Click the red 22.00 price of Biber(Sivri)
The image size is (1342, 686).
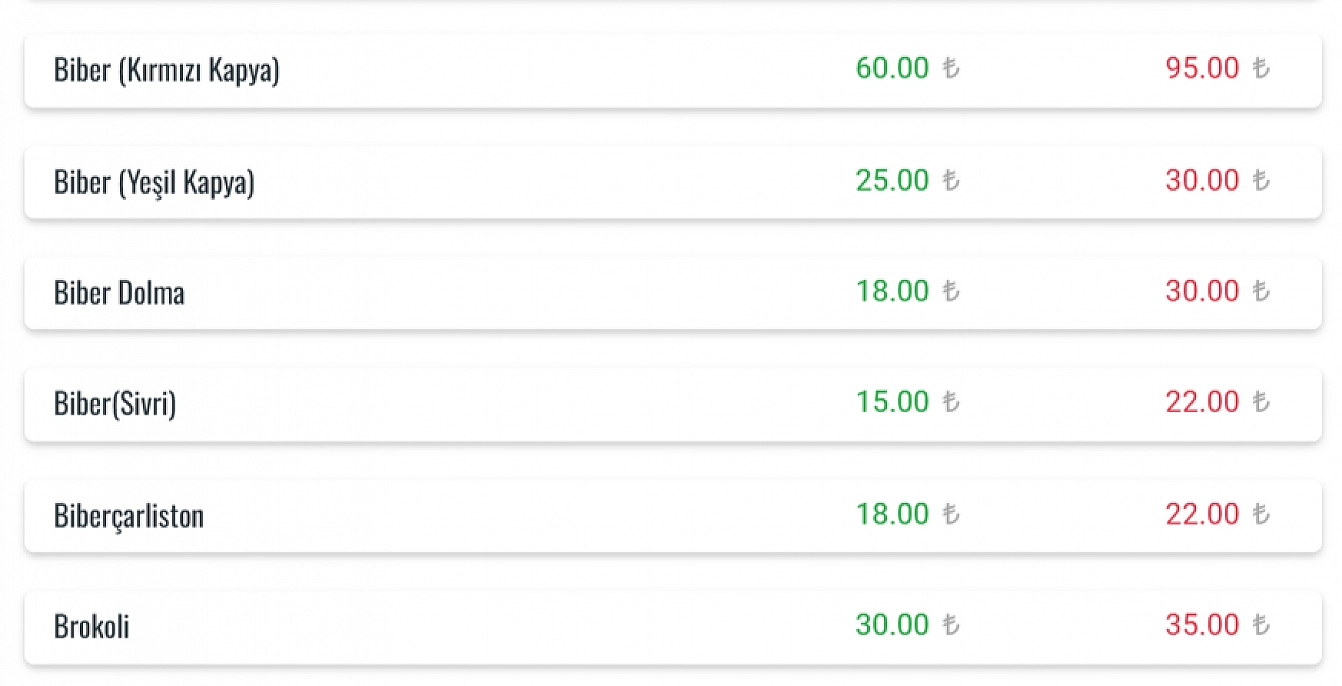coord(1202,402)
